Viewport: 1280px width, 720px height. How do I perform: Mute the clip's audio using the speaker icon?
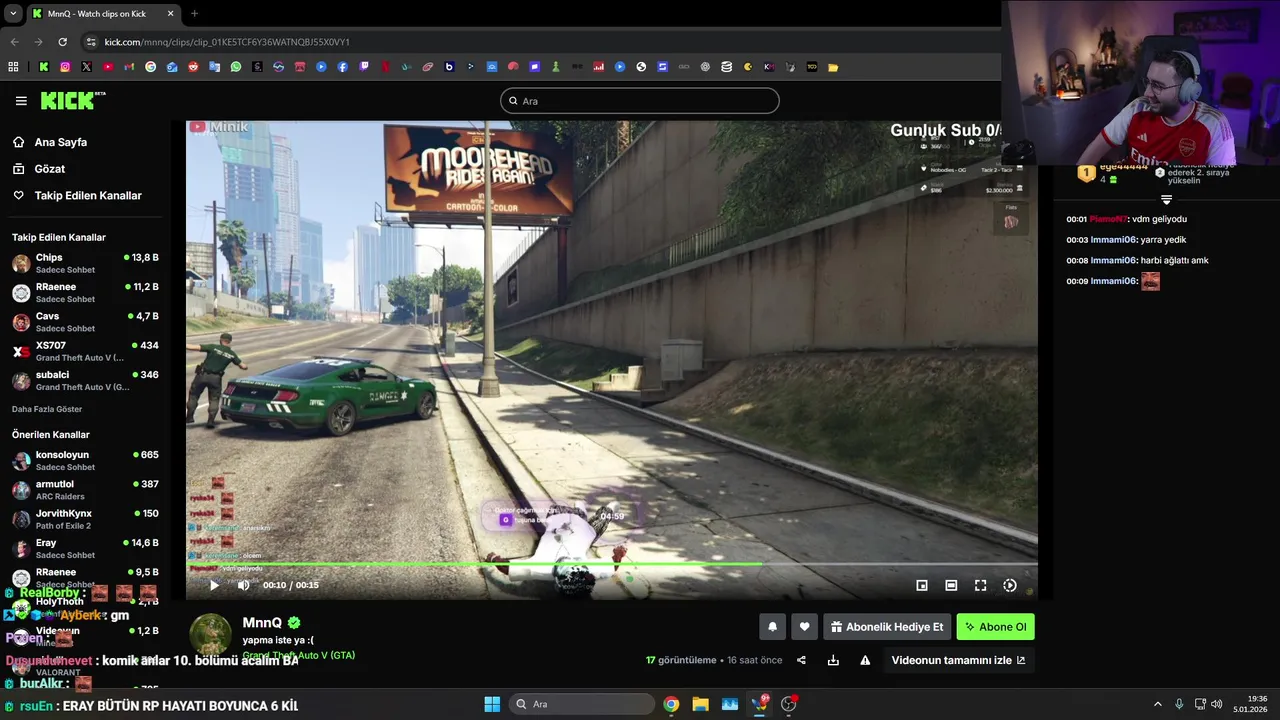pos(243,585)
